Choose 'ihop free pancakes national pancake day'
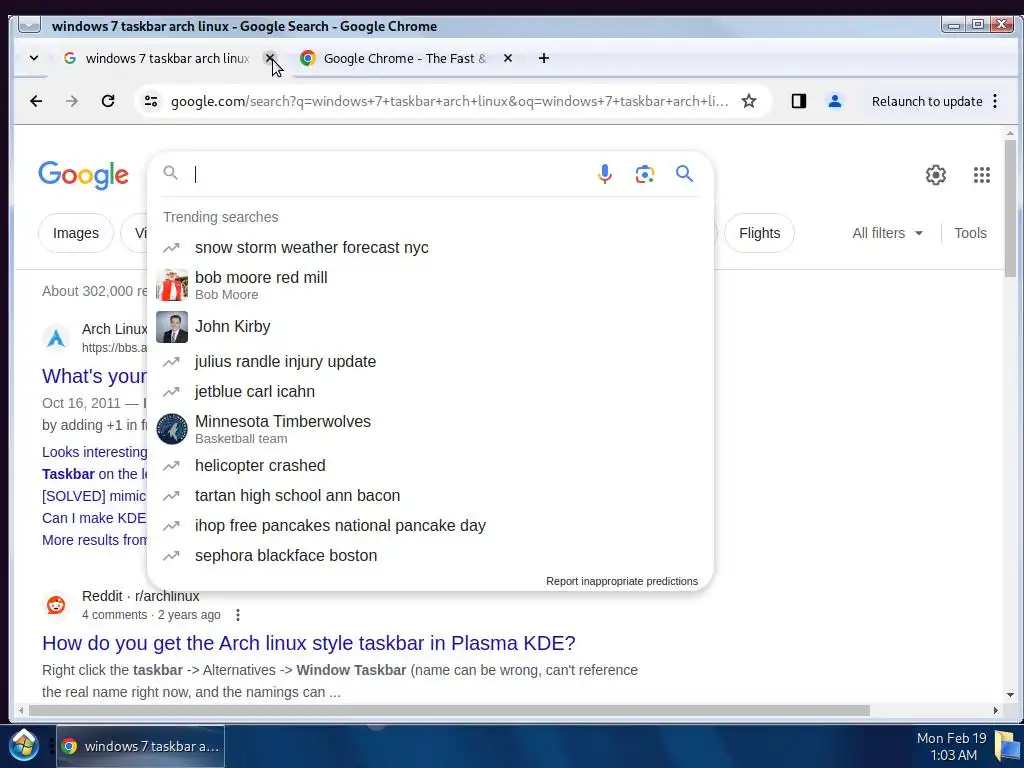 pyautogui.click(x=430, y=526)
